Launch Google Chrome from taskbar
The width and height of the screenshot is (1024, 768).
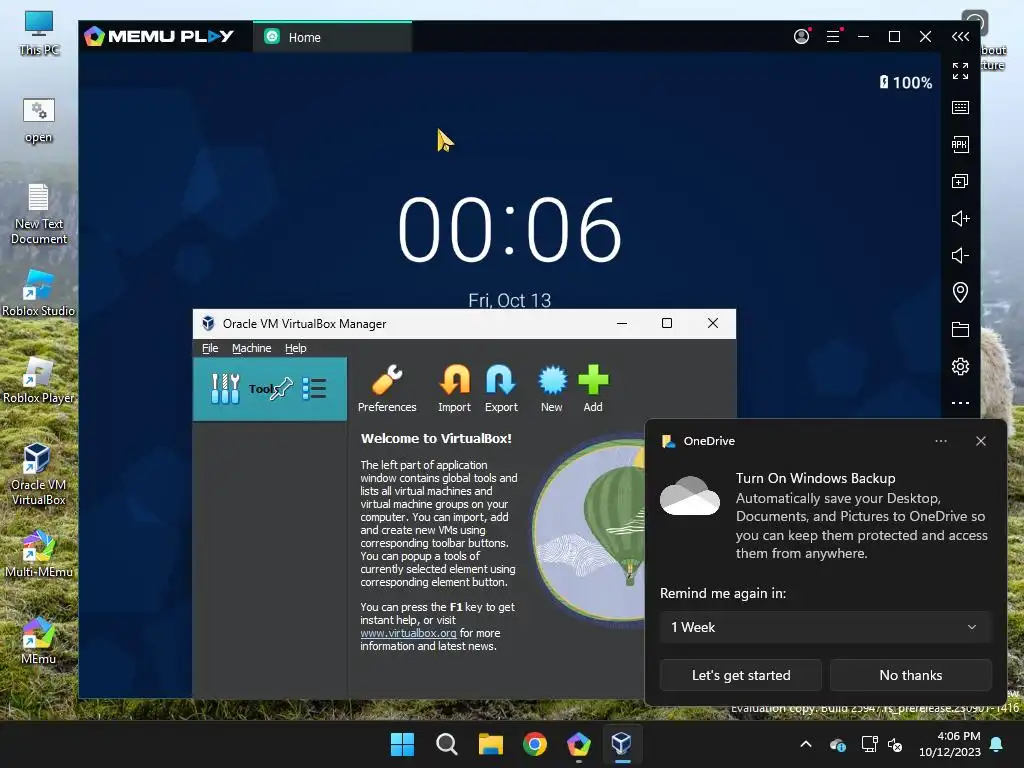(x=535, y=744)
